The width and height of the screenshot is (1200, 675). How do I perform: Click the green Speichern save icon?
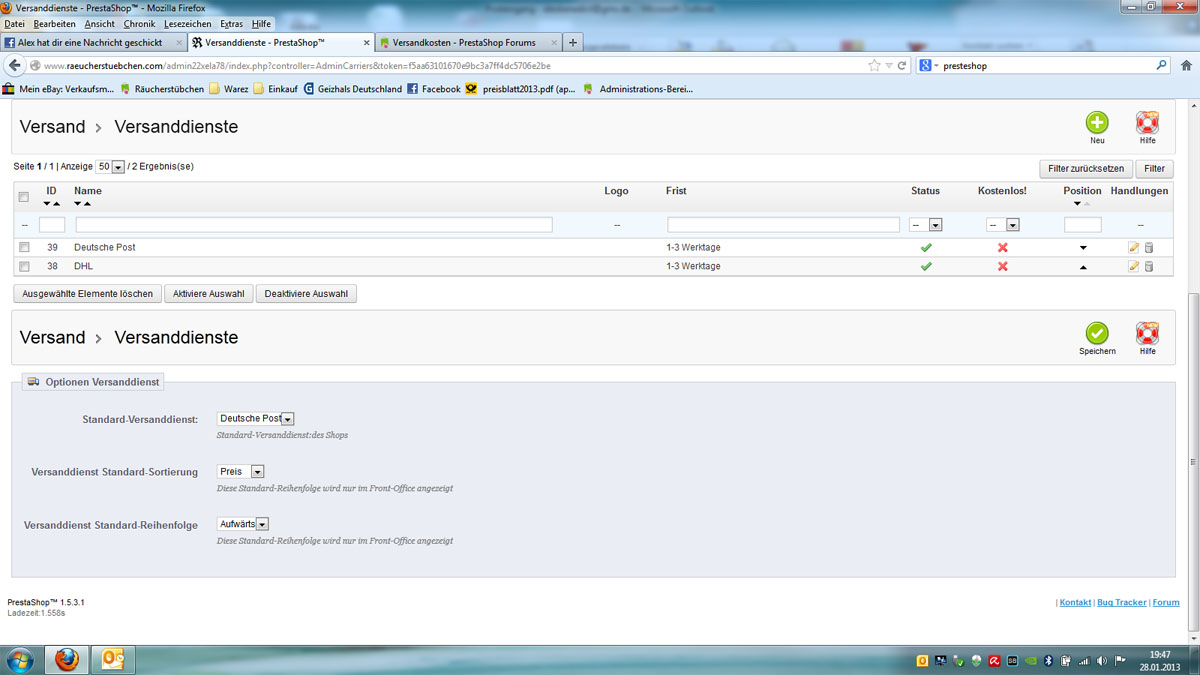pos(1097,333)
